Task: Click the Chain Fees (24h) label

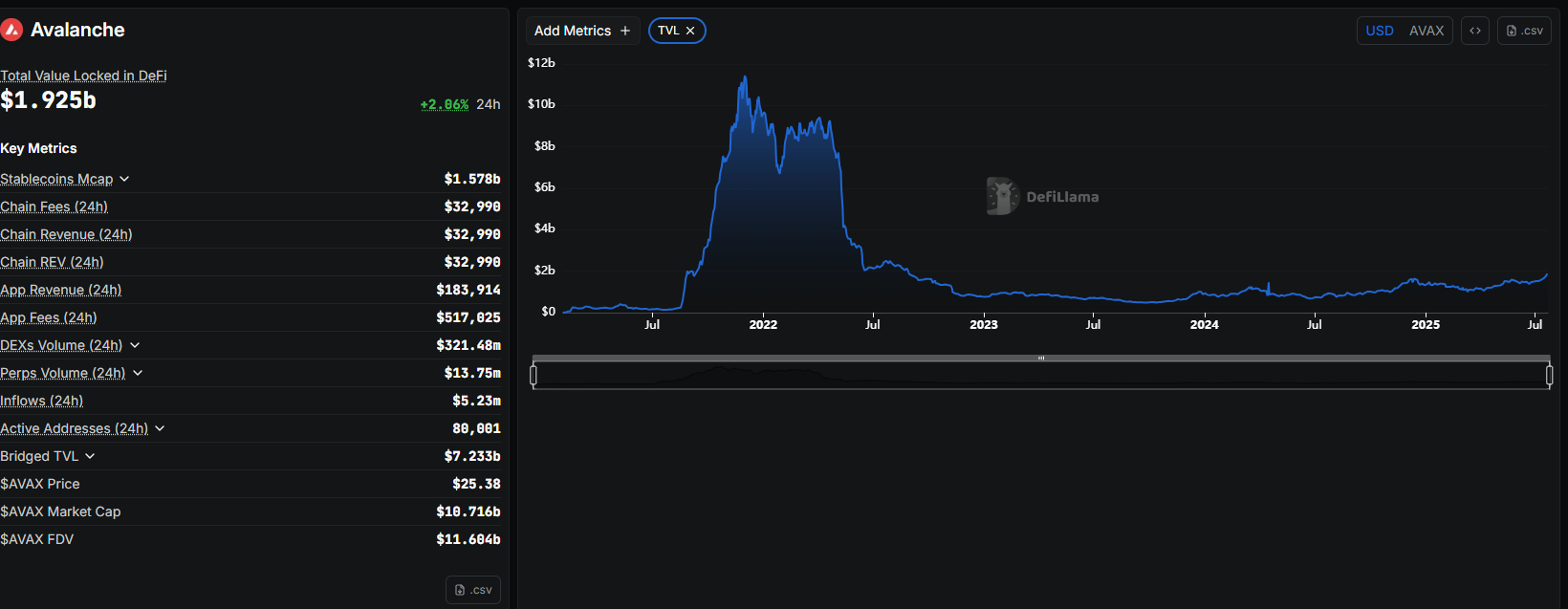Action: point(54,207)
